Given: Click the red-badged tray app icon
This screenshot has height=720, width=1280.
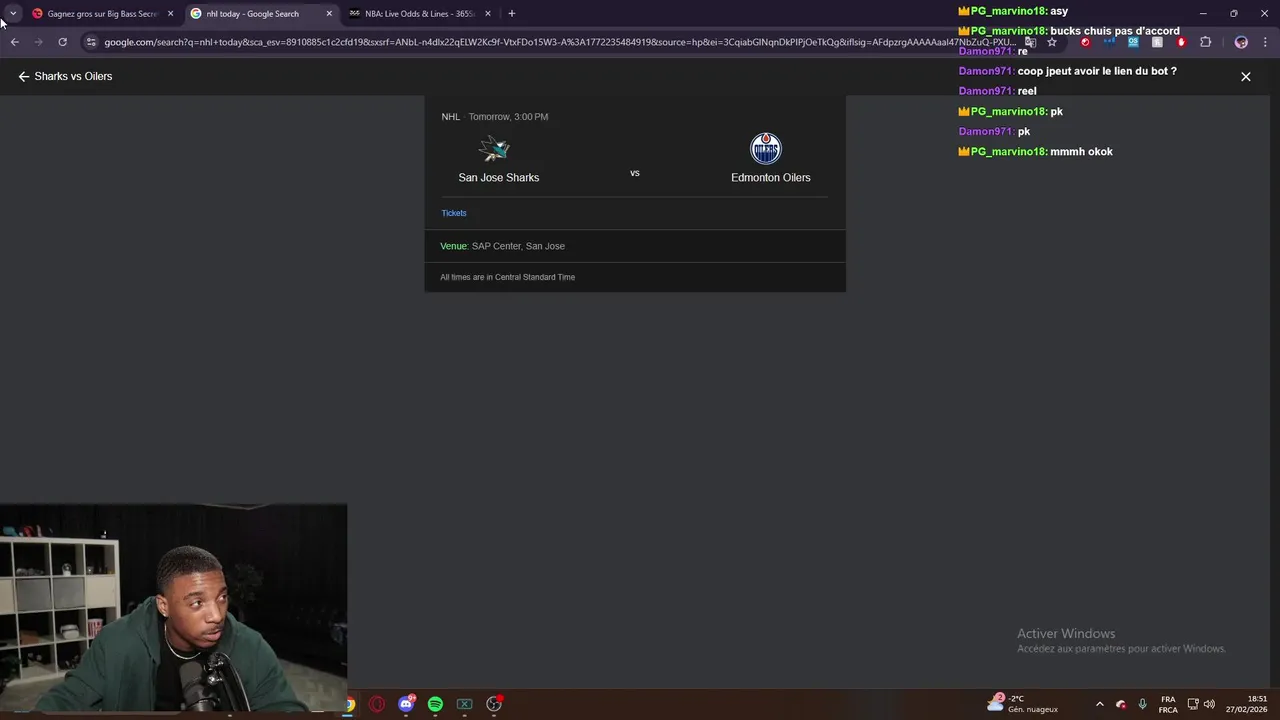Looking at the screenshot, I should pos(1121,704).
